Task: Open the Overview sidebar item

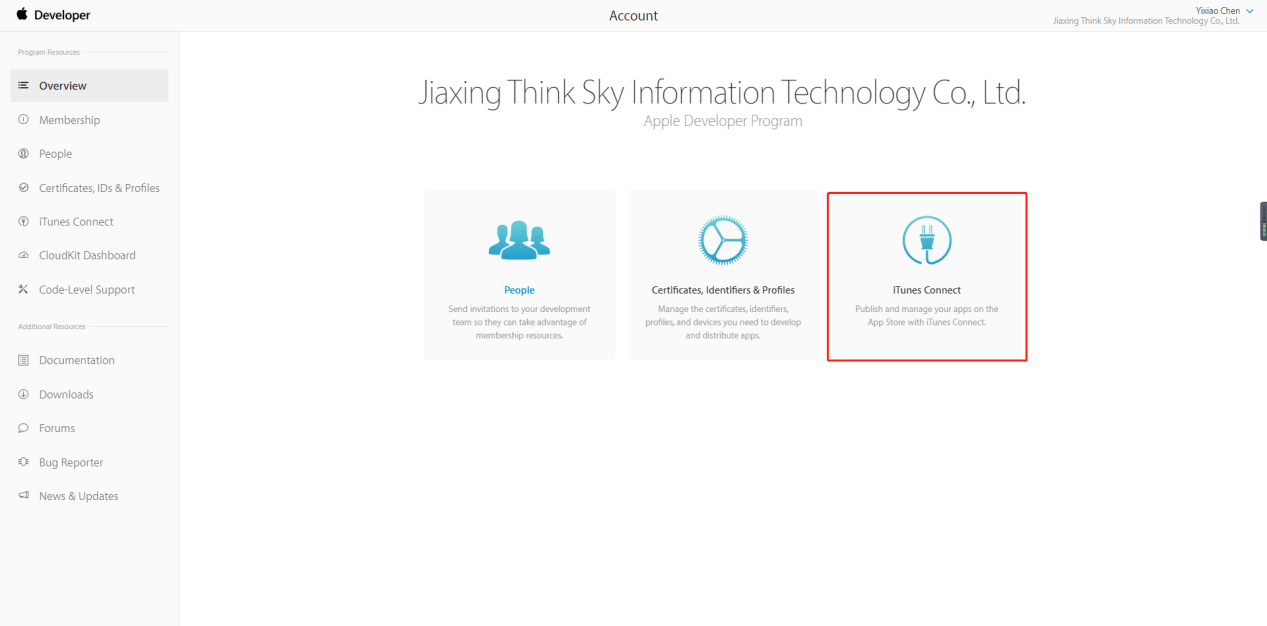Action: tap(89, 86)
